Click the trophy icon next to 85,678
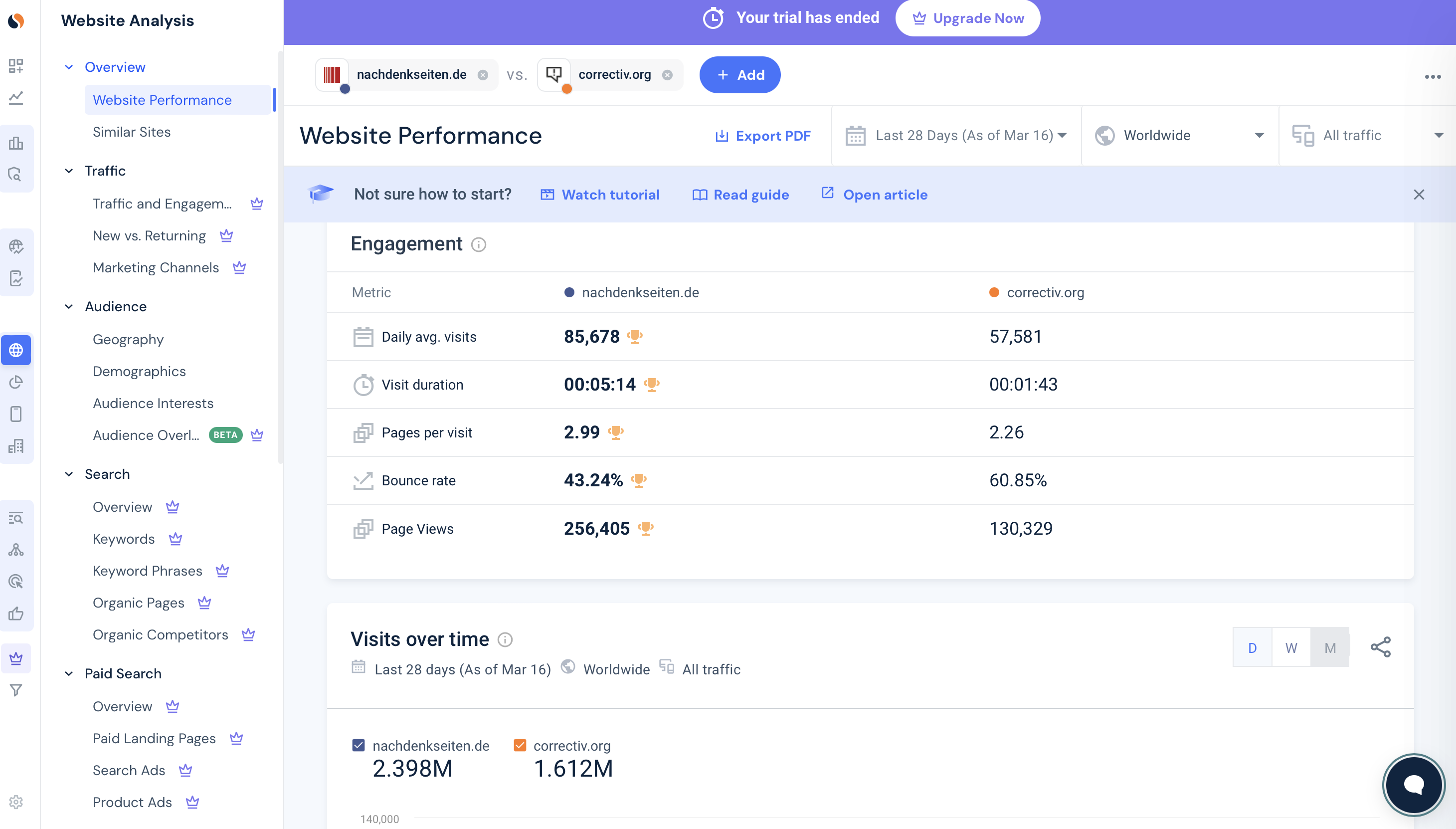The image size is (1456, 829). [634, 337]
